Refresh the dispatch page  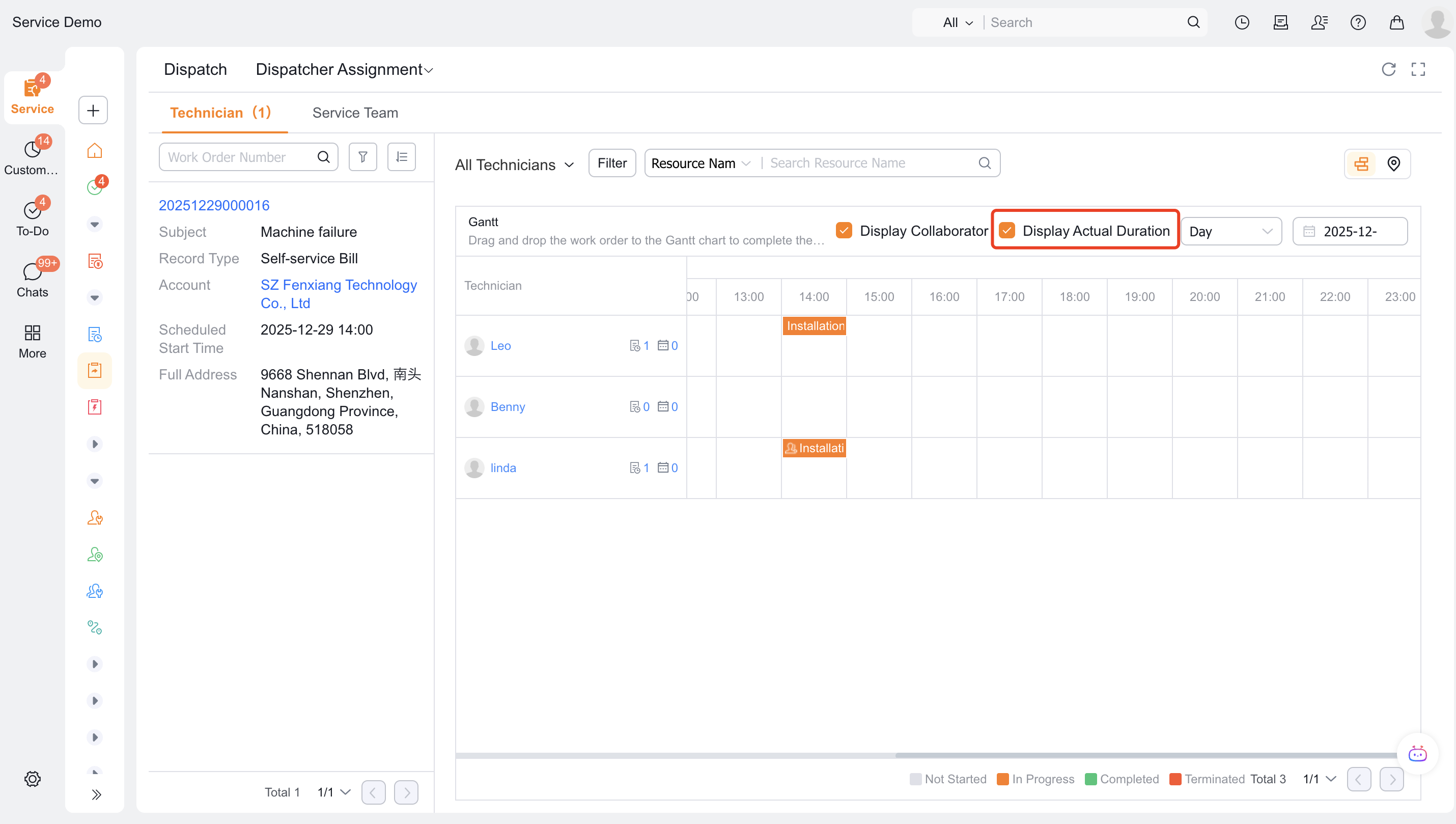pos(1389,69)
